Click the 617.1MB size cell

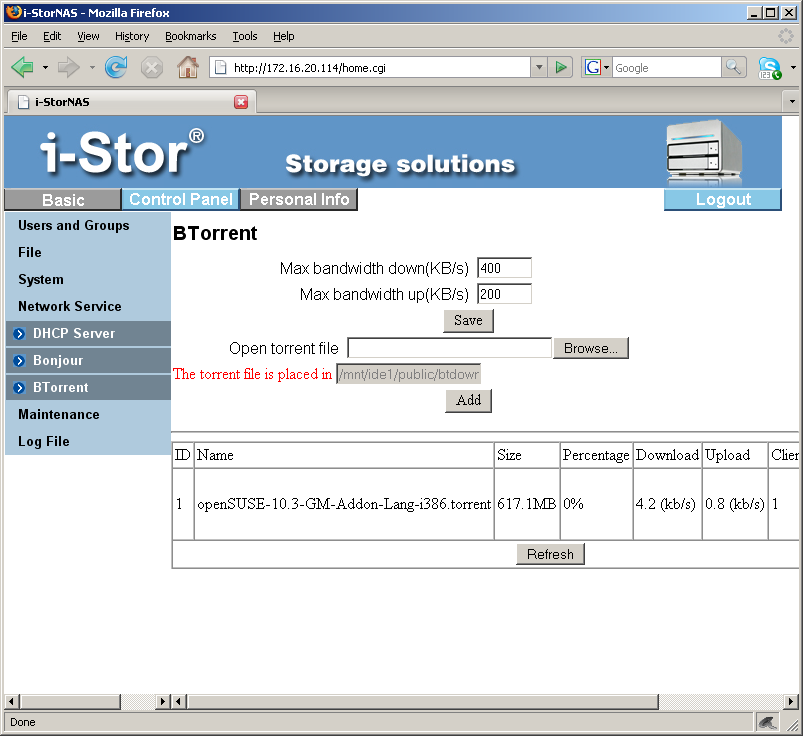click(526, 504)
